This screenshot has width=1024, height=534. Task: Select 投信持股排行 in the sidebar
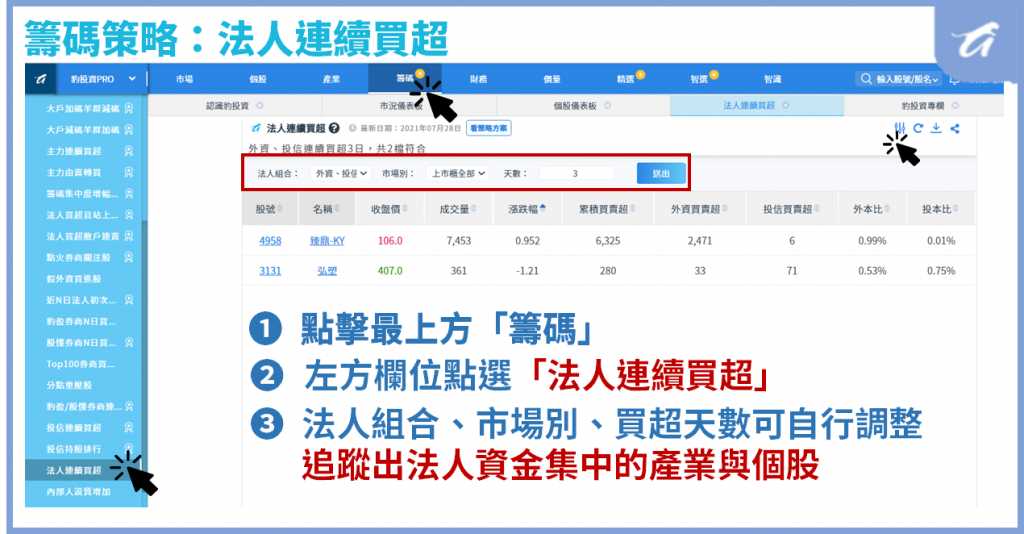click(x=74, y=449)
